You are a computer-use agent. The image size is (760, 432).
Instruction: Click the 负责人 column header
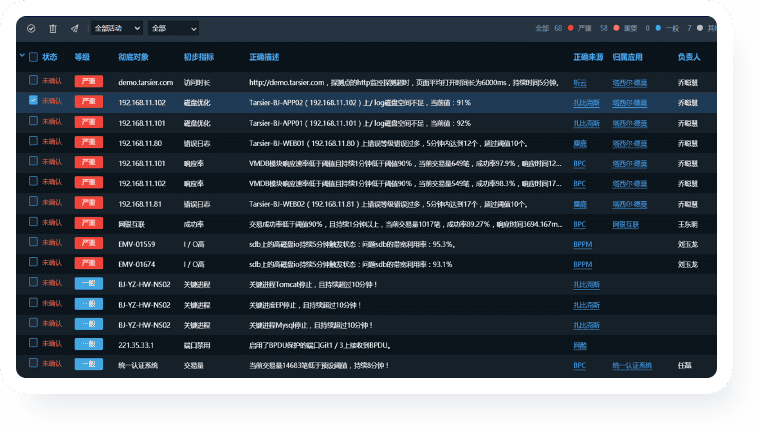click(689, 57)
